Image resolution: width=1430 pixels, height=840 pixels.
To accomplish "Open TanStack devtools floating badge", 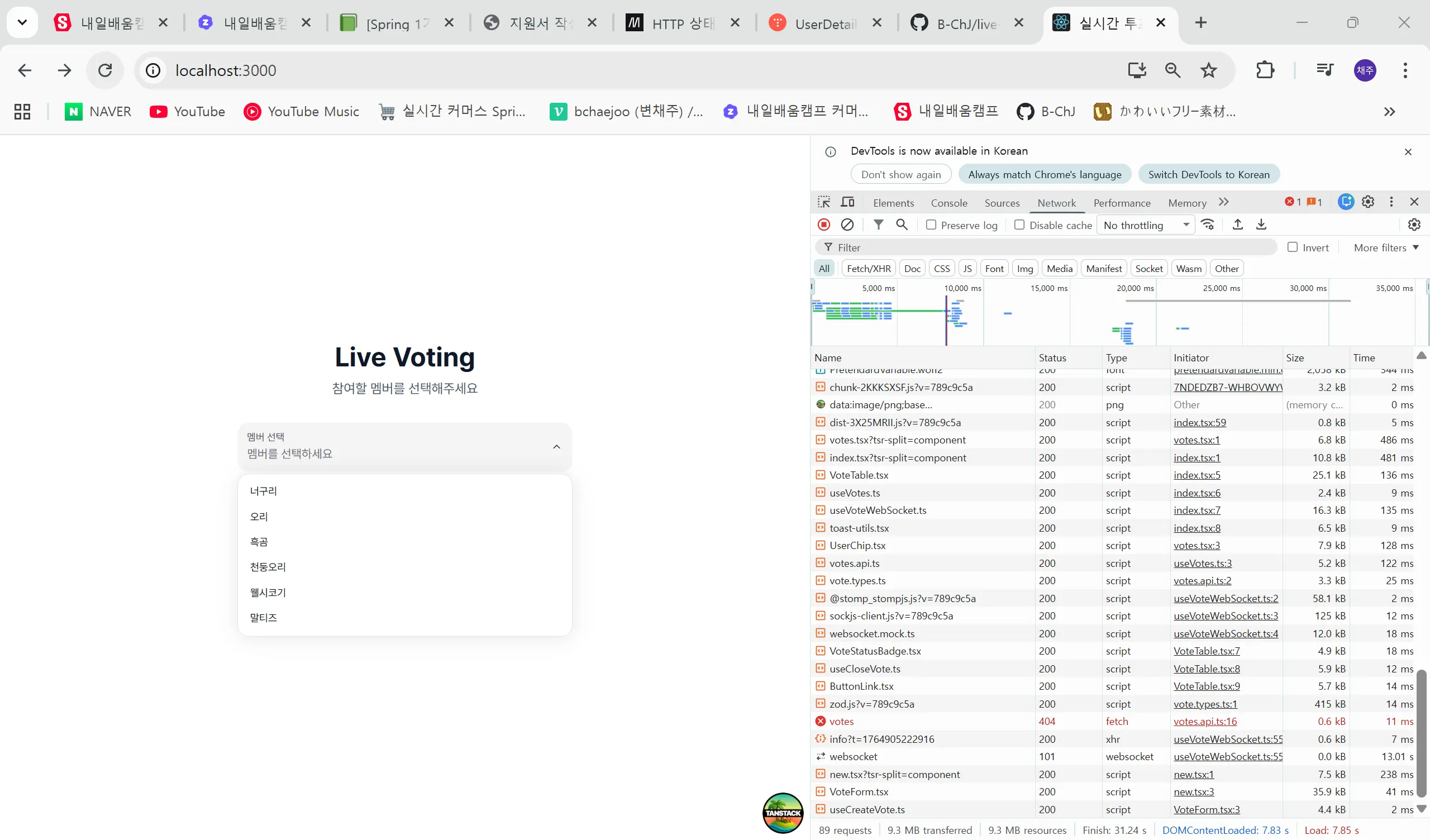I will pos(783,813).
